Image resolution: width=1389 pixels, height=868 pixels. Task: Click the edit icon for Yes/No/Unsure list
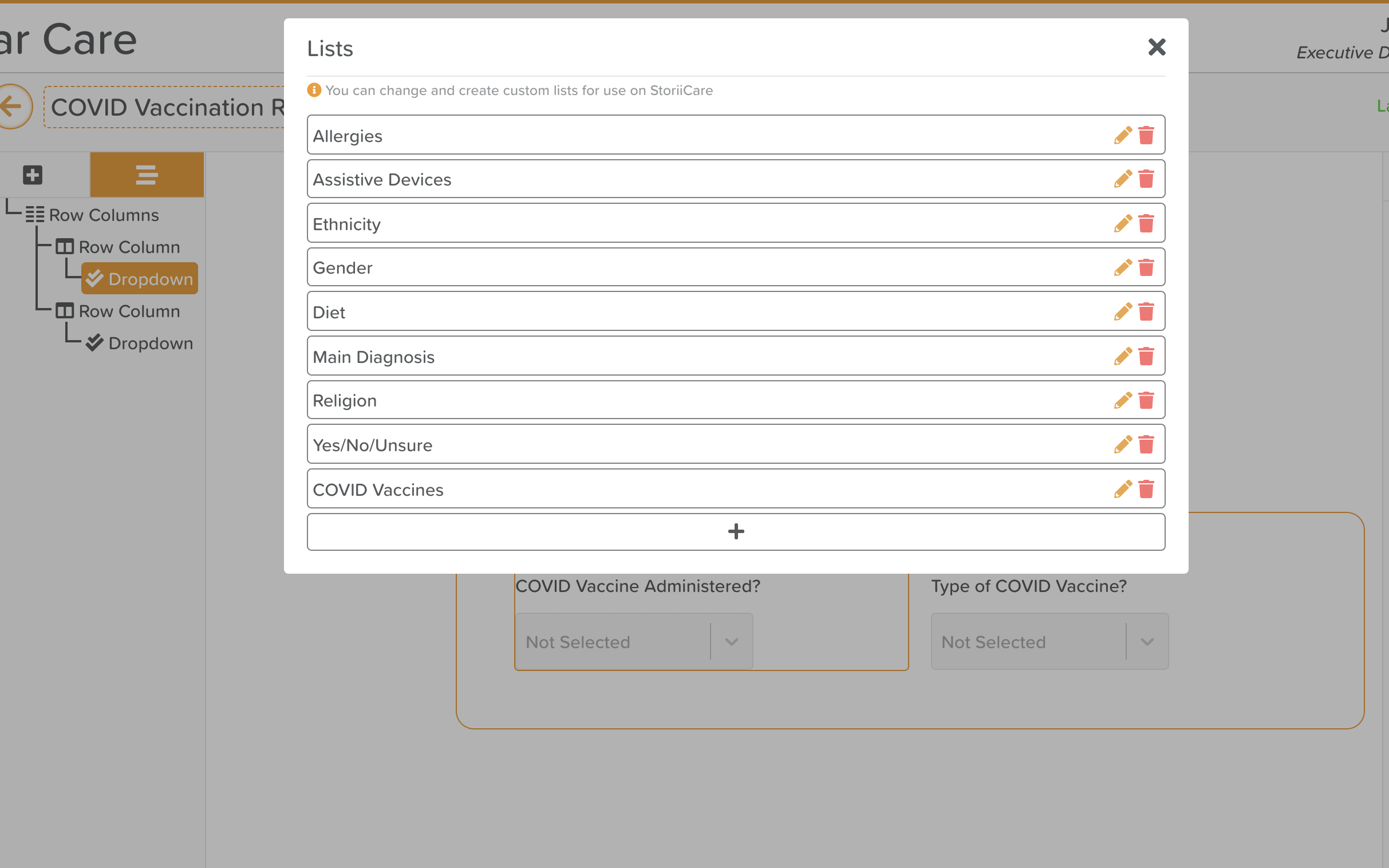click(1123, 445)
